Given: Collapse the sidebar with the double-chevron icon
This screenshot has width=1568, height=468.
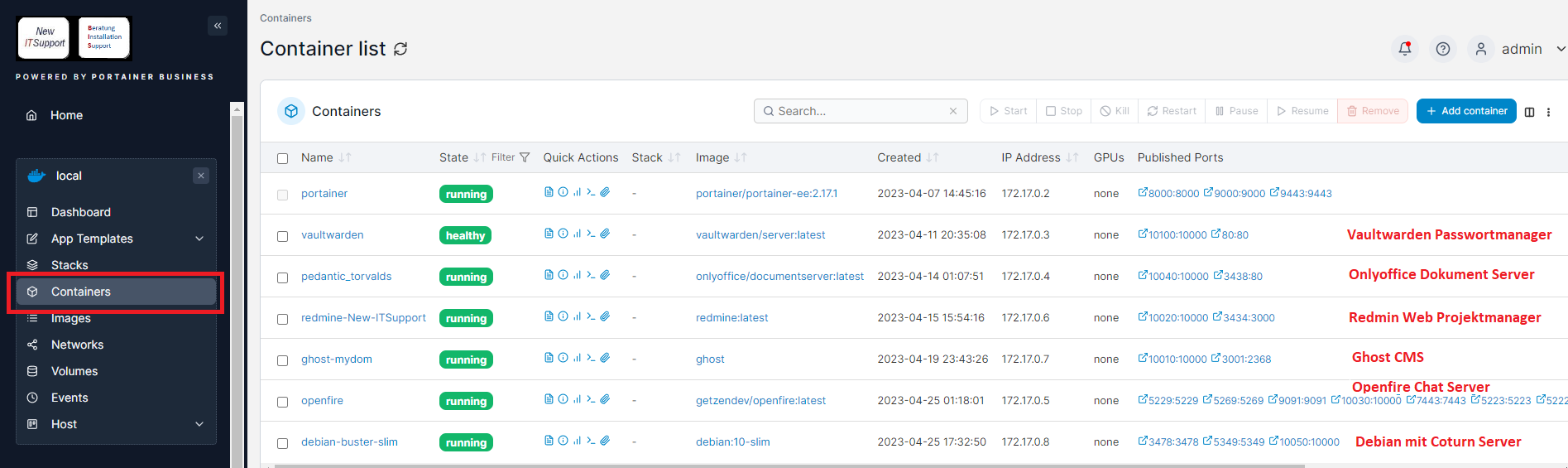Looking at the screenshot, I should (218, 26).
